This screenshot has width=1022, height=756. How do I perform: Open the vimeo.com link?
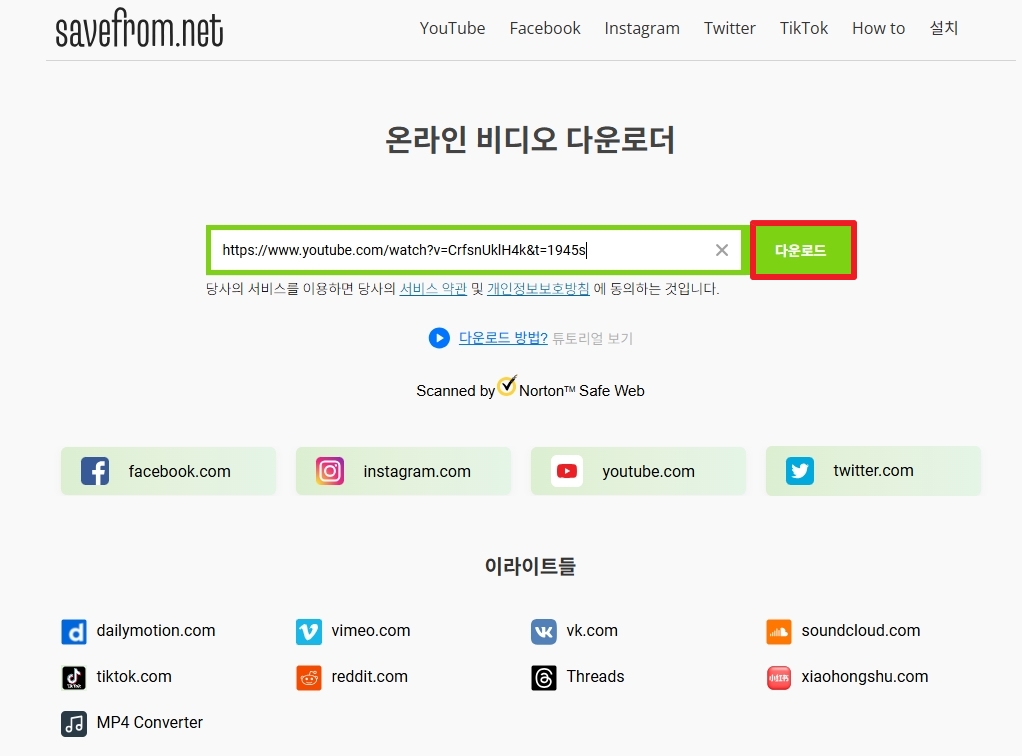click(371, 630)
